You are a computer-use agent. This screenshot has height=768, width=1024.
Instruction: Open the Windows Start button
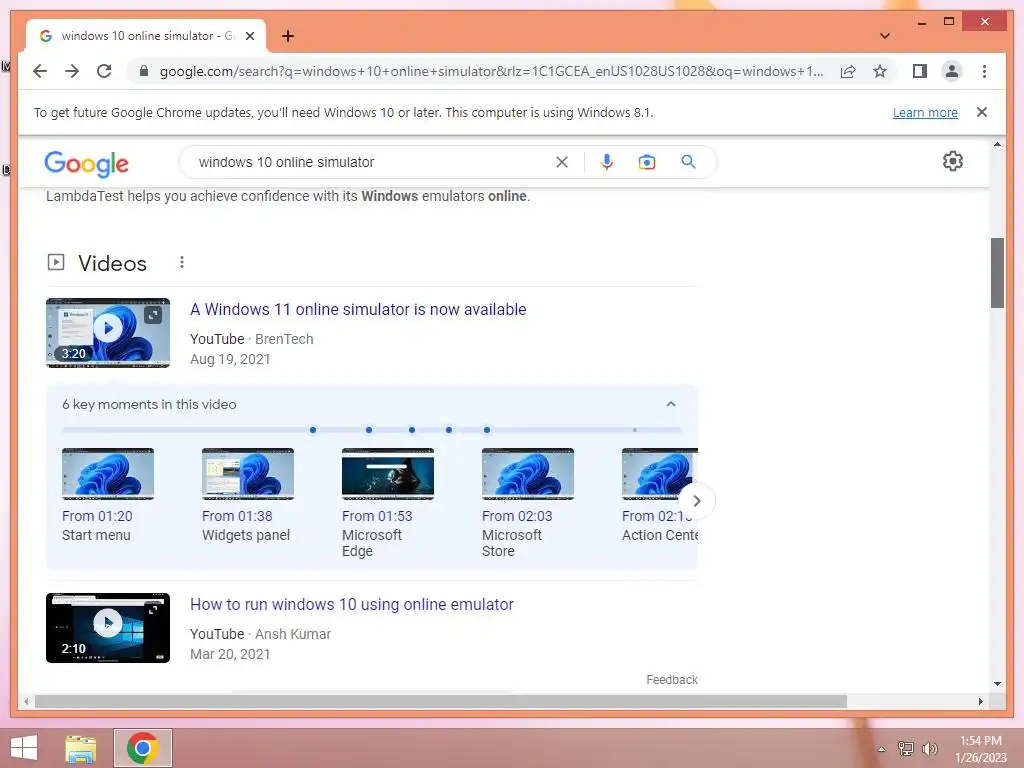24,748
